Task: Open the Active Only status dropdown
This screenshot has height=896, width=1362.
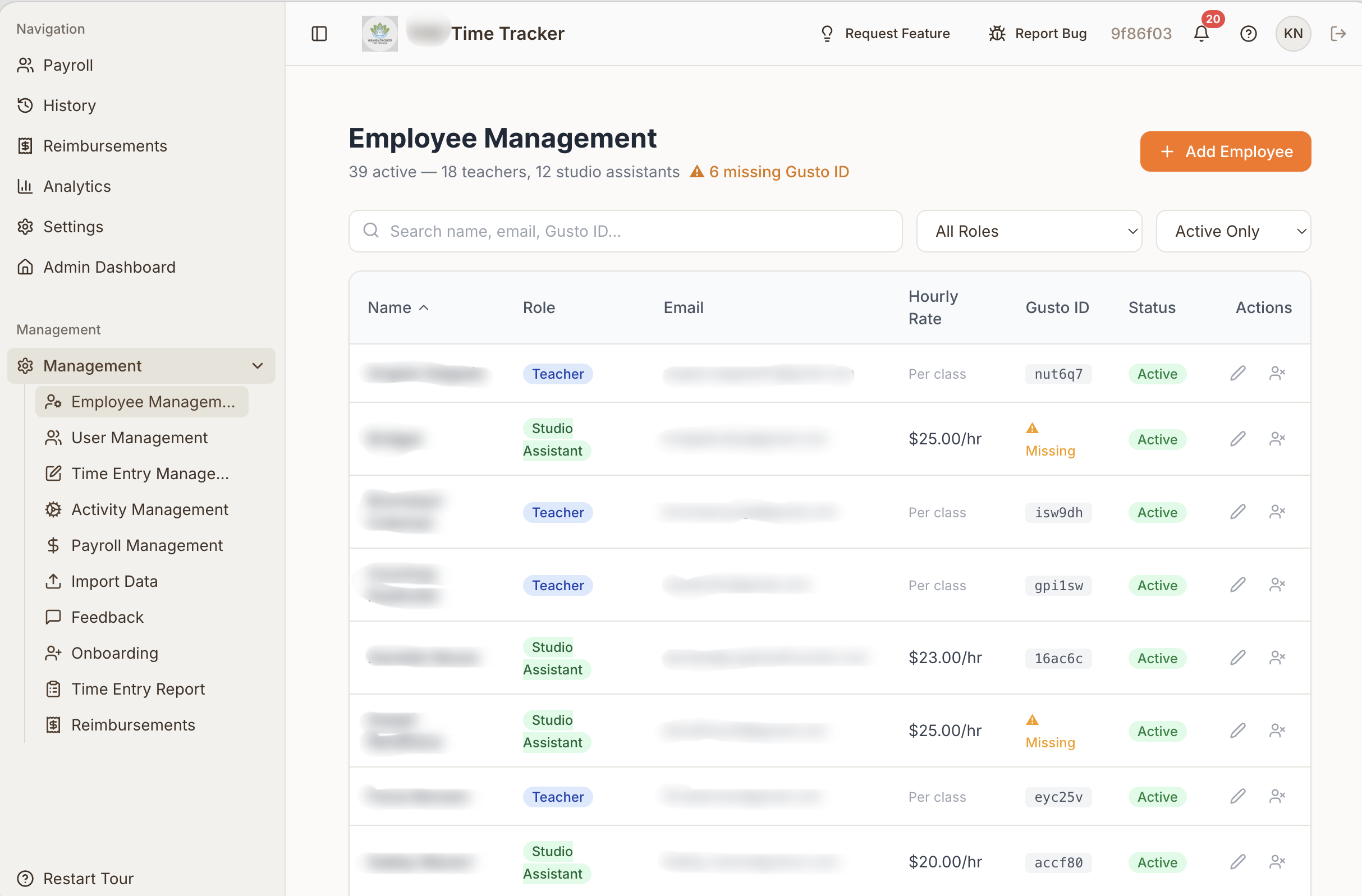Action: (1233, 231)
